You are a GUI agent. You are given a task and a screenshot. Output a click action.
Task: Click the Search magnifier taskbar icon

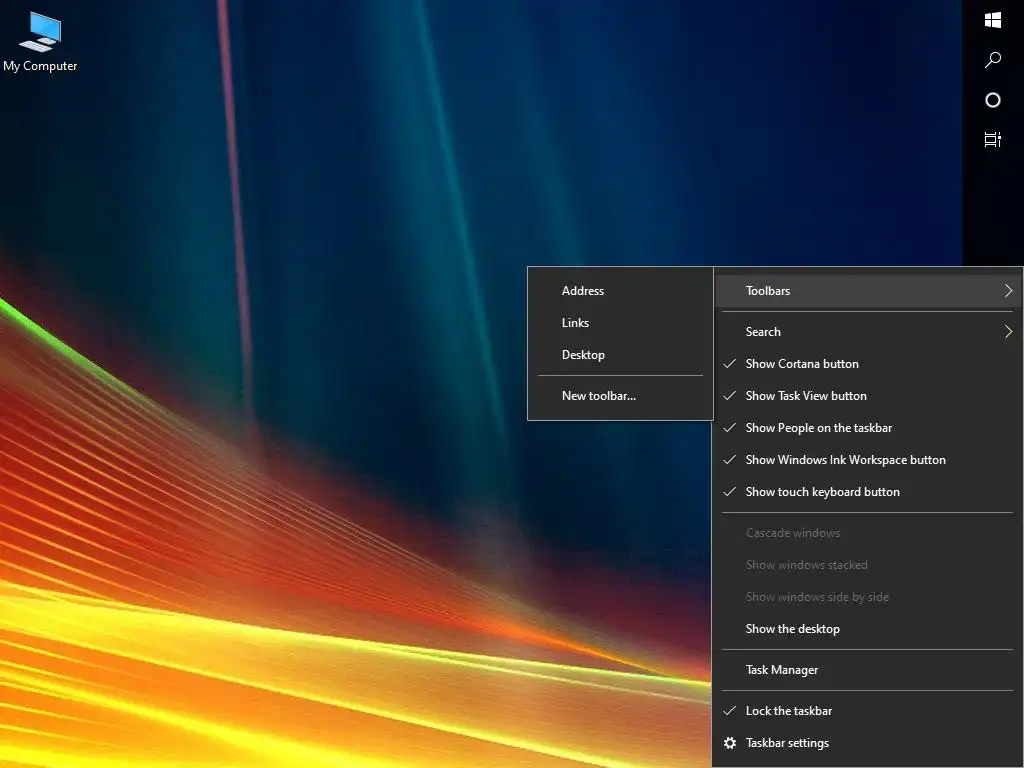[993, 60]
